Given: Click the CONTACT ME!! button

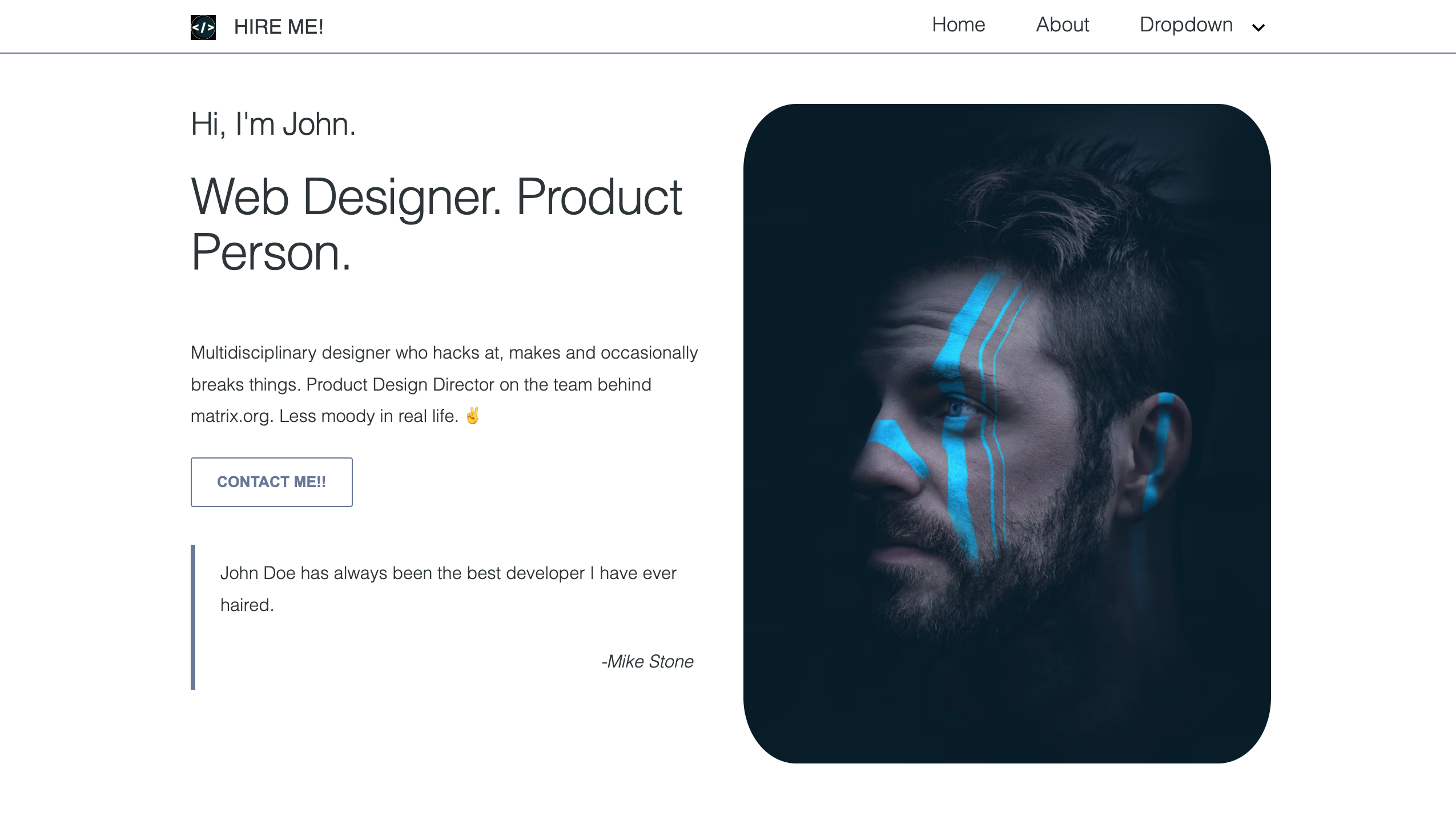Looking at the screenshot, I should [x=271, y=482].
